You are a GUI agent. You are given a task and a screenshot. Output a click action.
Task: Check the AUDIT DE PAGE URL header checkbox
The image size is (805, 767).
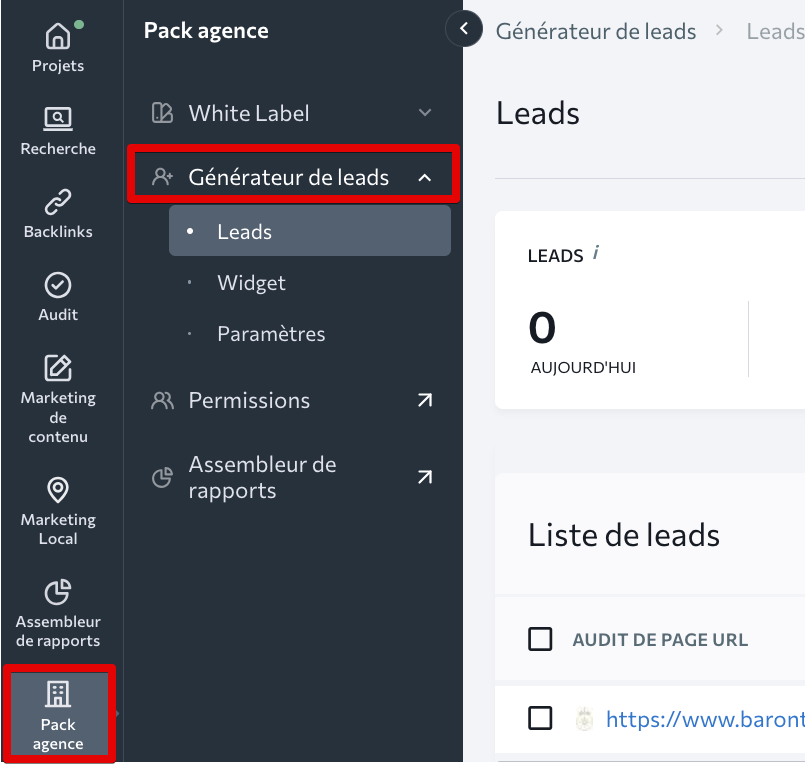pyautogui.click(x=540, y=639)
